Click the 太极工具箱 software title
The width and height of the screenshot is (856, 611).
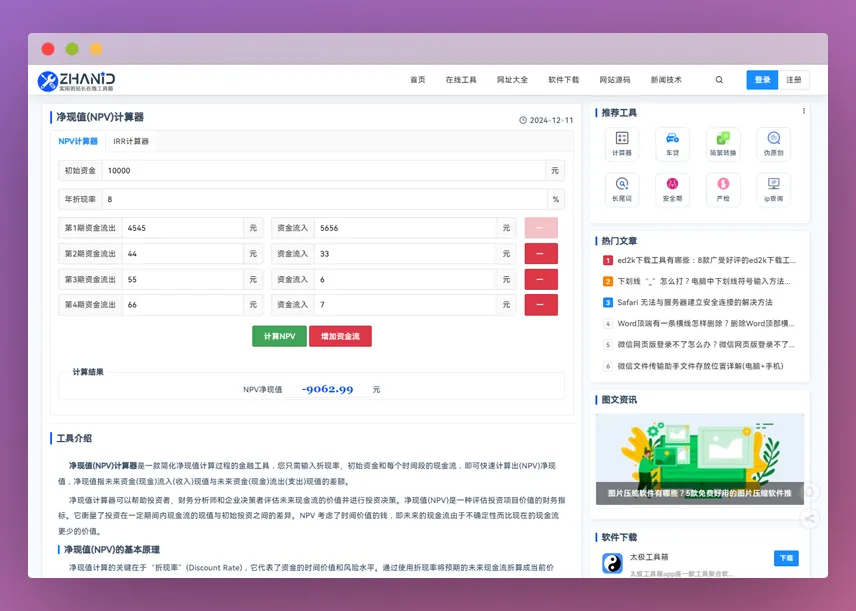click(649, 557)
